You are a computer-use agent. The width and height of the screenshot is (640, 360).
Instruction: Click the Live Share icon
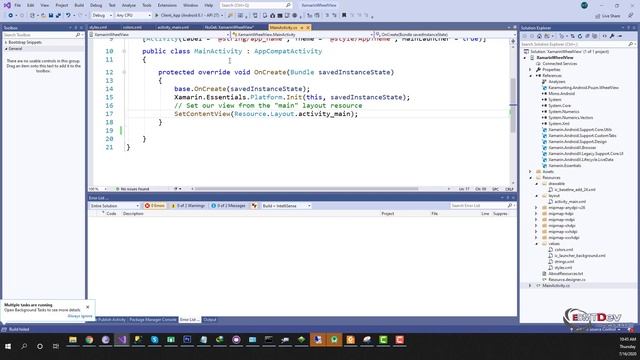pos(598,16)
